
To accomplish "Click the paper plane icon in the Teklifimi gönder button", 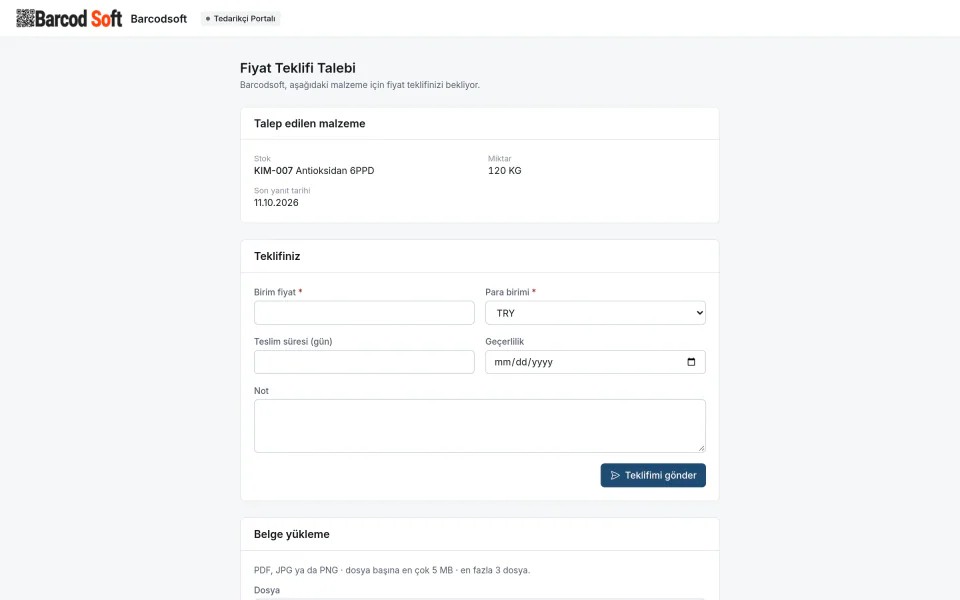I will 615,475.
